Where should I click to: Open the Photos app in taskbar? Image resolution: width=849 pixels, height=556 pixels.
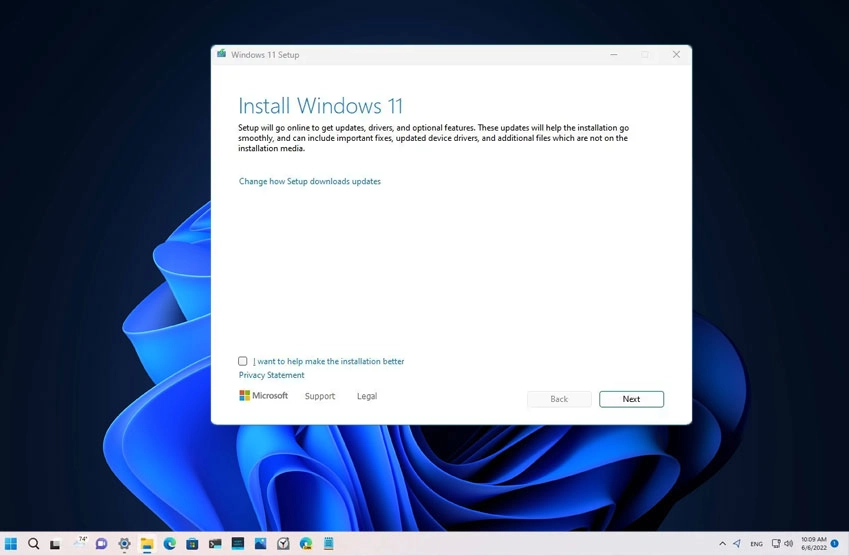(260, 544)
